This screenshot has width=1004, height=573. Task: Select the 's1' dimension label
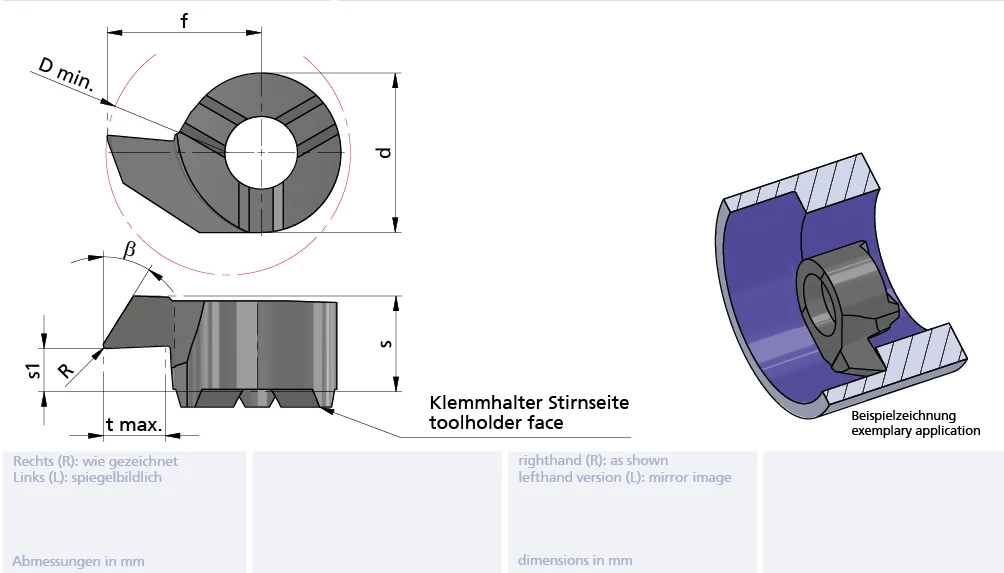pyautogui.click(x=35, y=371)
